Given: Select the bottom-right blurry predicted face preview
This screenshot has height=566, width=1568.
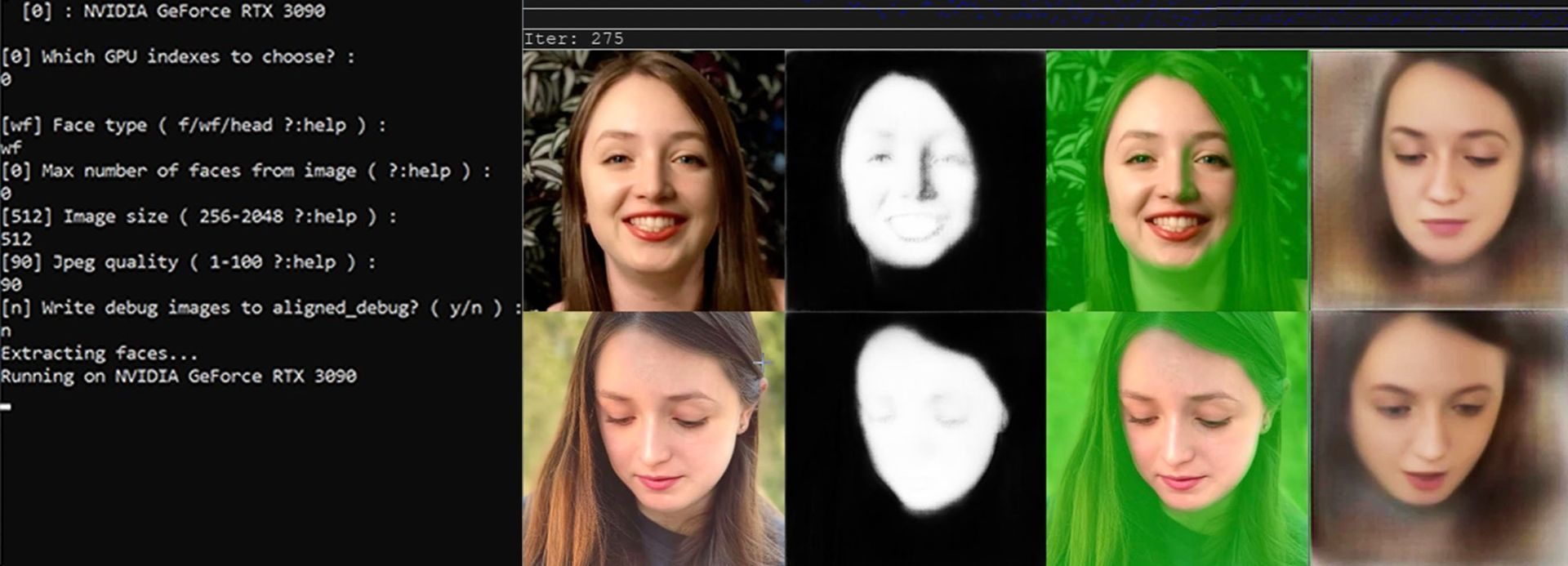Looking at the screenshot, I should pos(1439,439).
